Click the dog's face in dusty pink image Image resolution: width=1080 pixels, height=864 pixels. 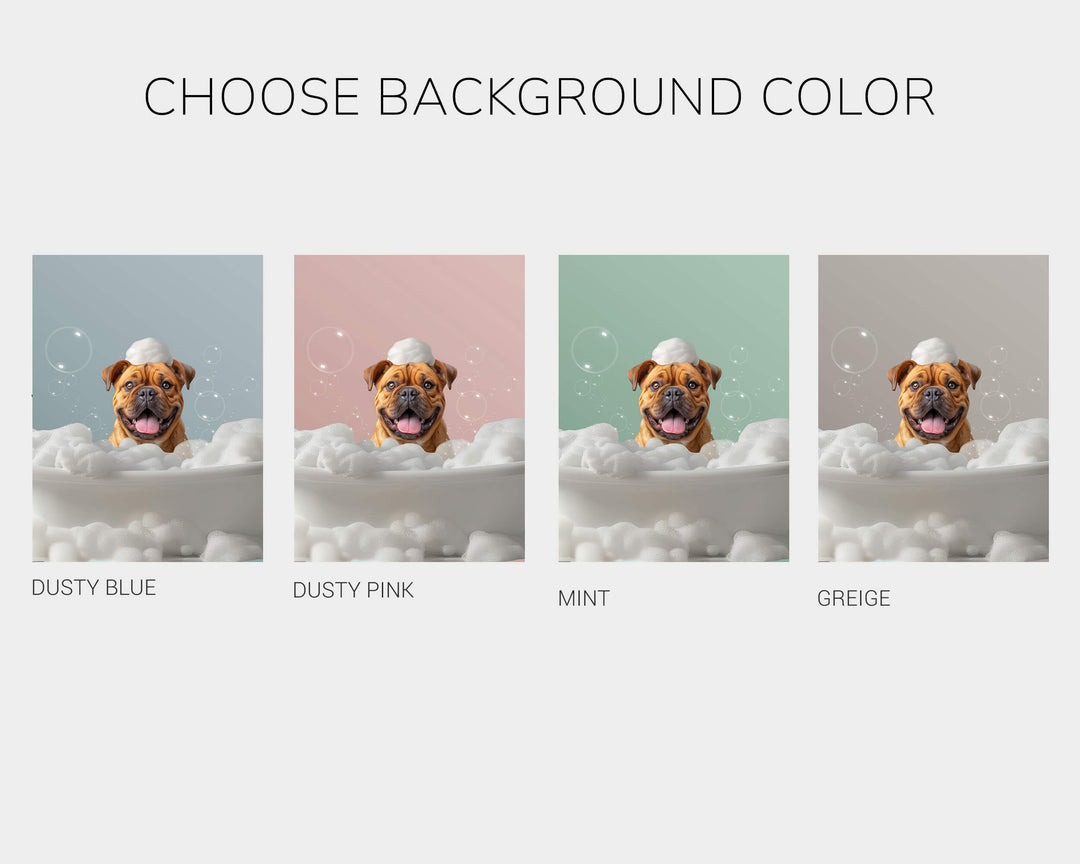point(411,403)
